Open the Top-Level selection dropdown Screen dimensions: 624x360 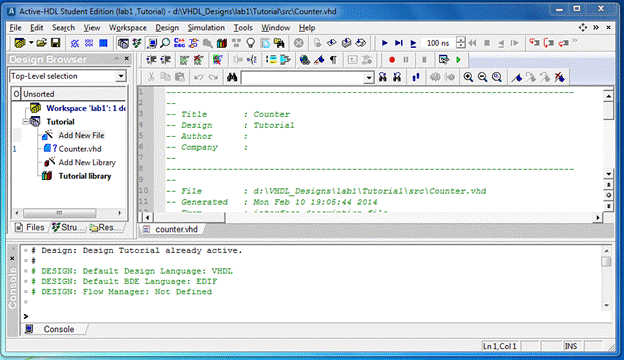pos(121,76)
